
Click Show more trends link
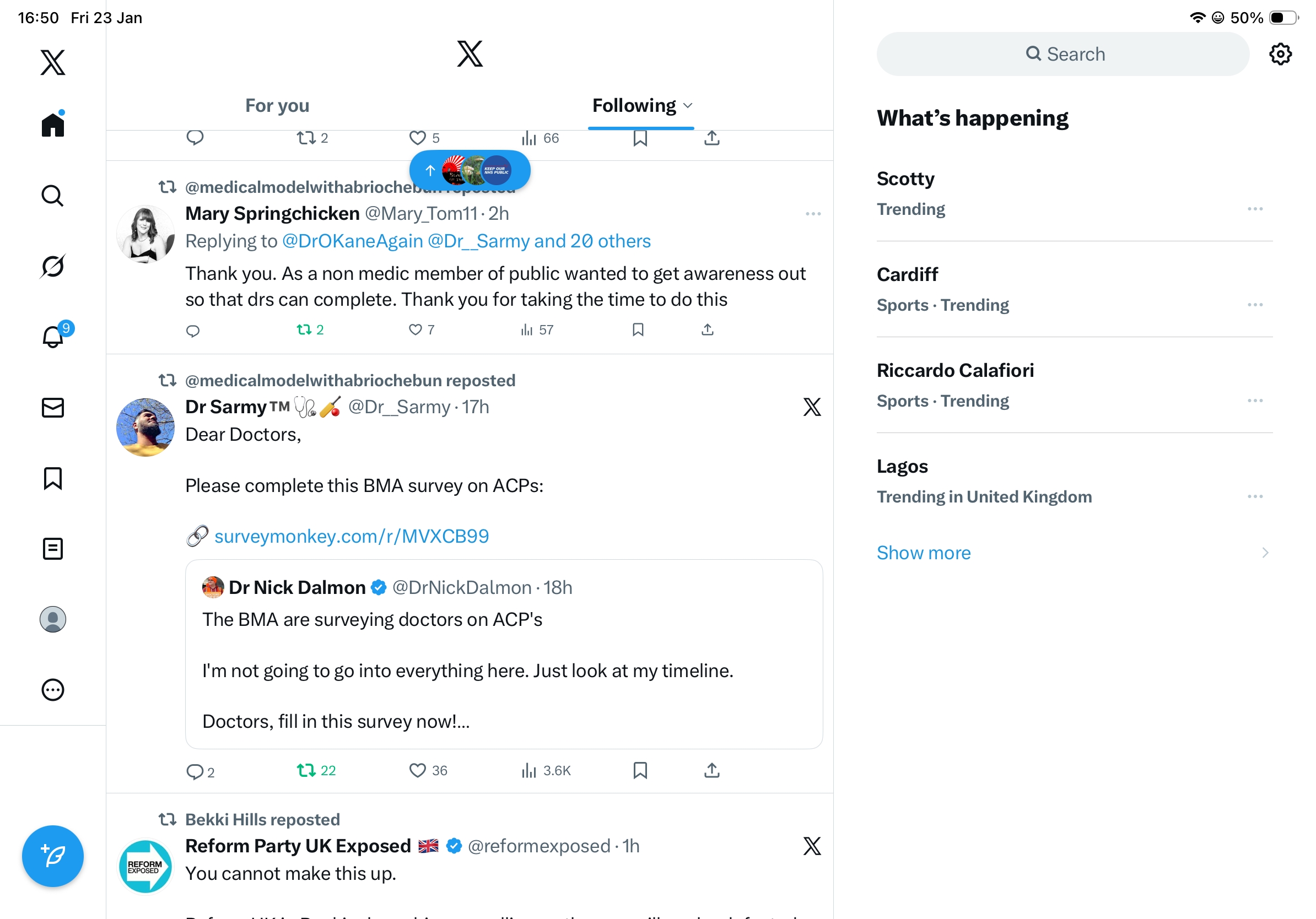(x=924, y=552)
